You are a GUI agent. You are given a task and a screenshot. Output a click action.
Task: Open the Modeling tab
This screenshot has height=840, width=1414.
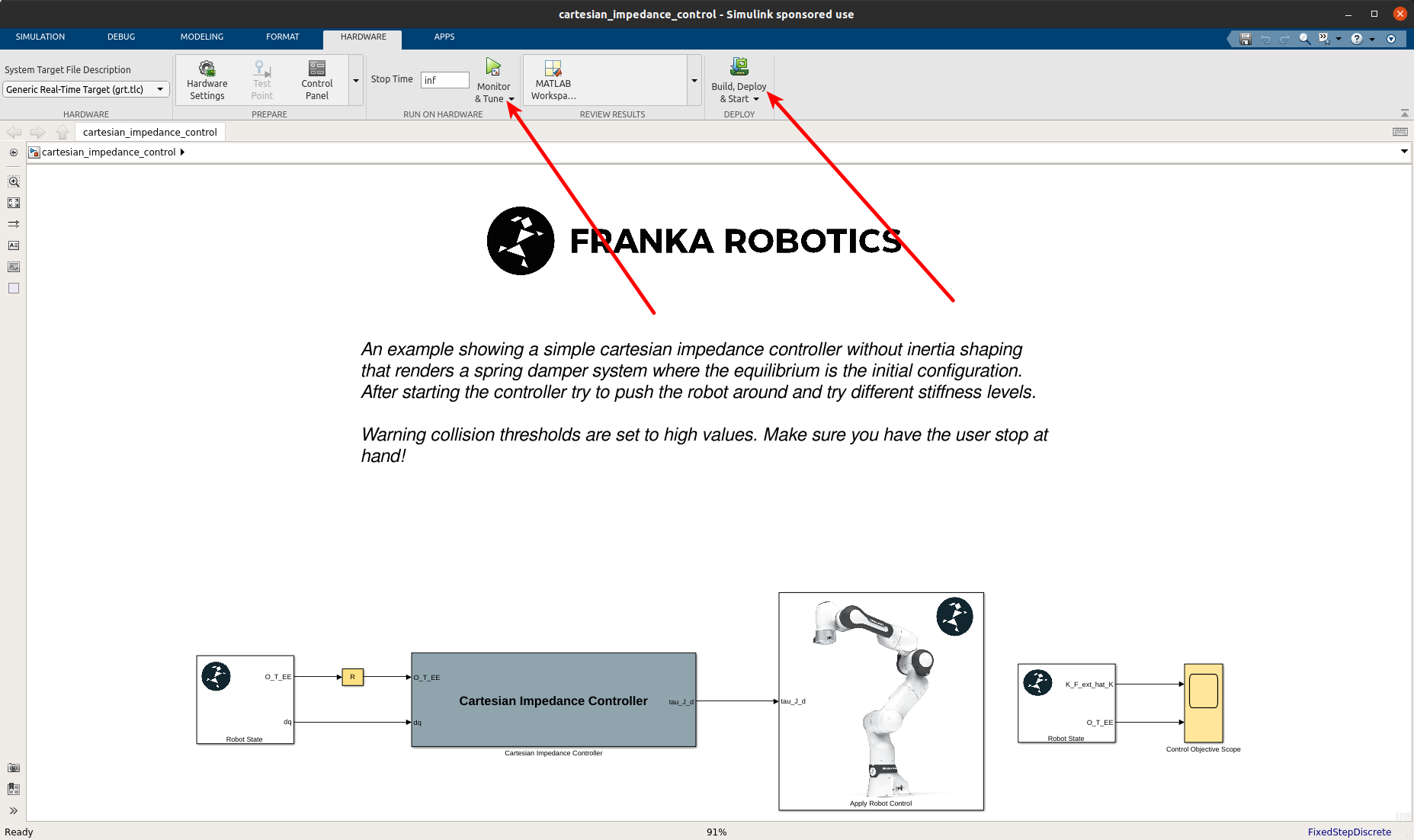click(x=201, y=37)
